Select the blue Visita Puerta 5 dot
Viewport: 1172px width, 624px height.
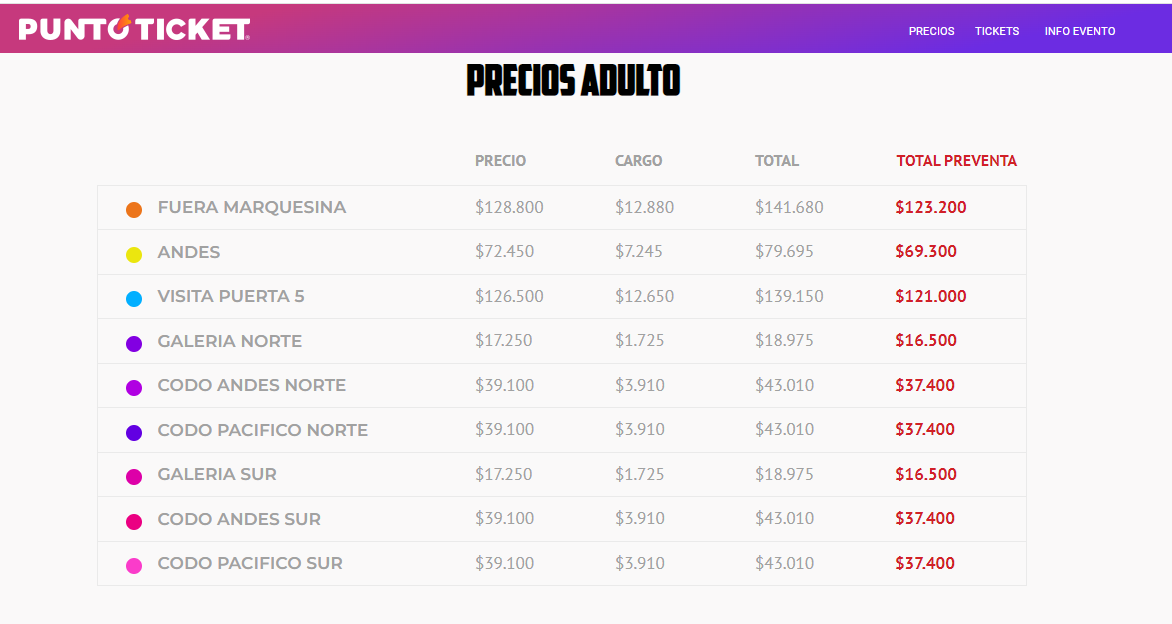pos(134,298)
